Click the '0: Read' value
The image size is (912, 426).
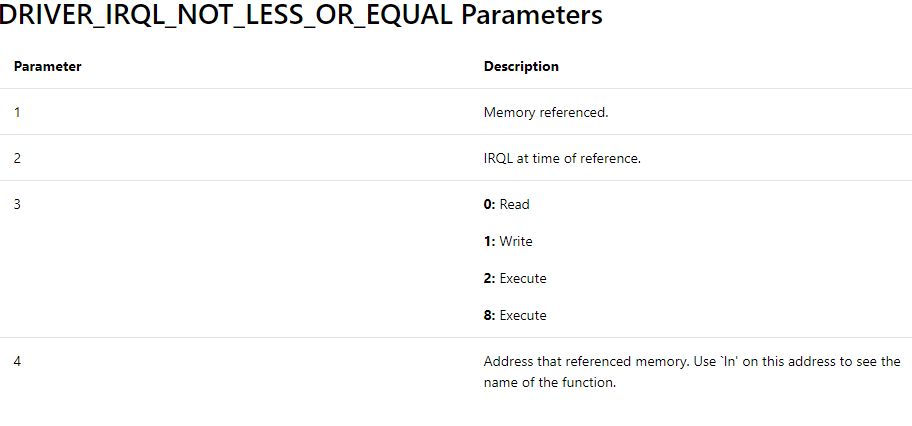(507, 204)
